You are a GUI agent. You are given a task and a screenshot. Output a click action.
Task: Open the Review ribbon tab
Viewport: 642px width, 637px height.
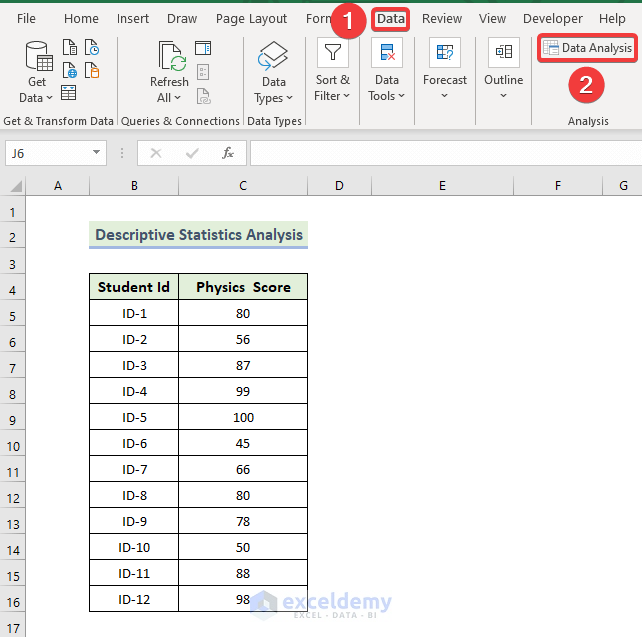(442, 19)
